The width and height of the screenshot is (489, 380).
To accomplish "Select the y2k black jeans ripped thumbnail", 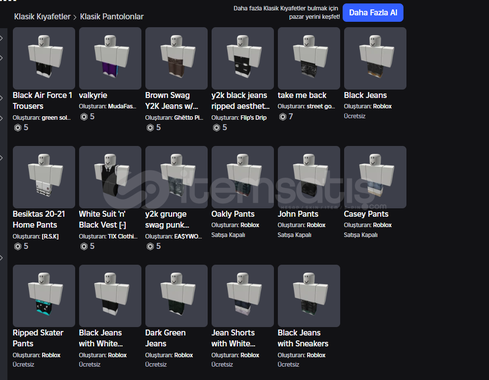I will pyautogui.click(x=243, y=58).
